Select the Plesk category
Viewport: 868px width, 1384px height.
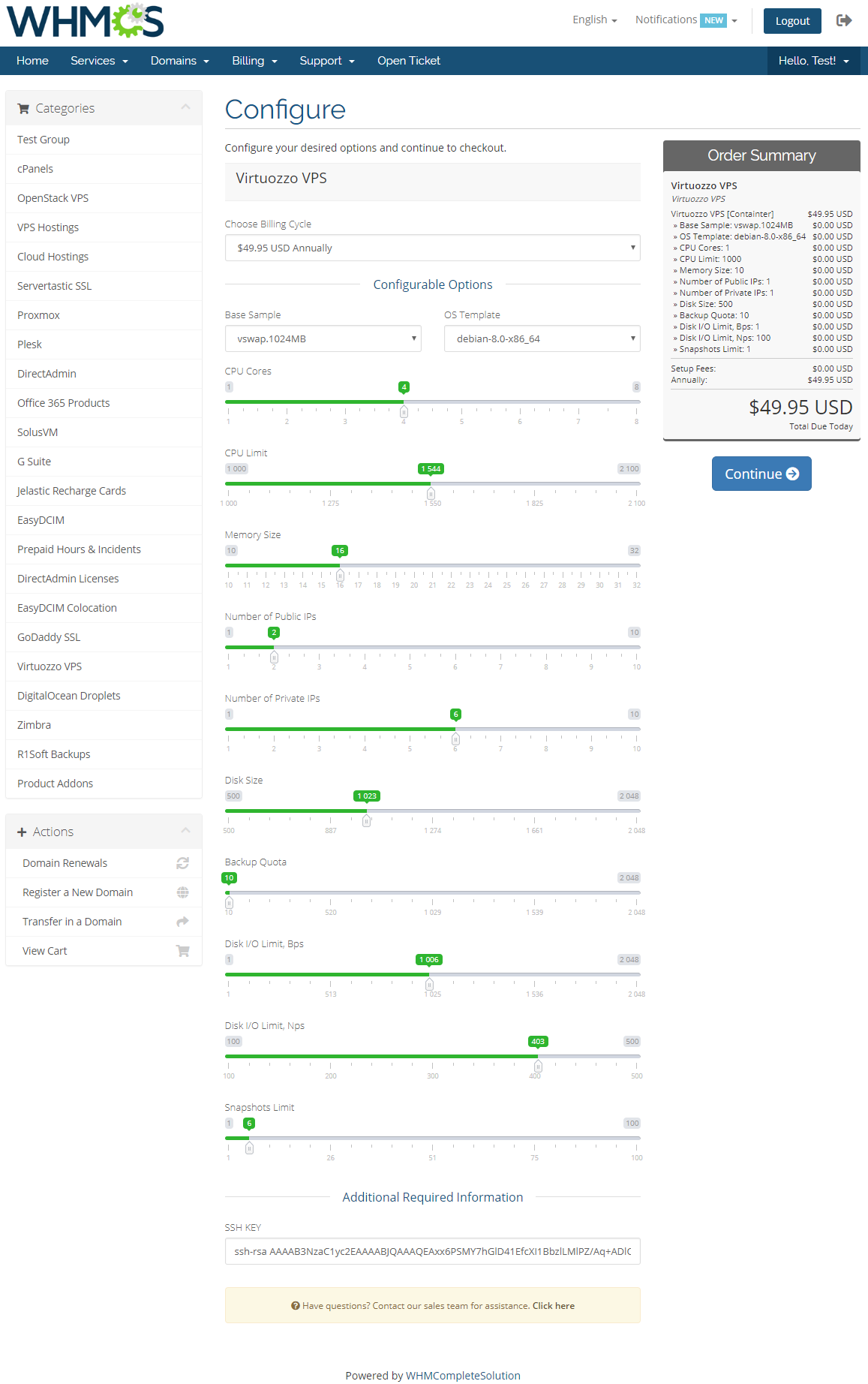point(104,344)
